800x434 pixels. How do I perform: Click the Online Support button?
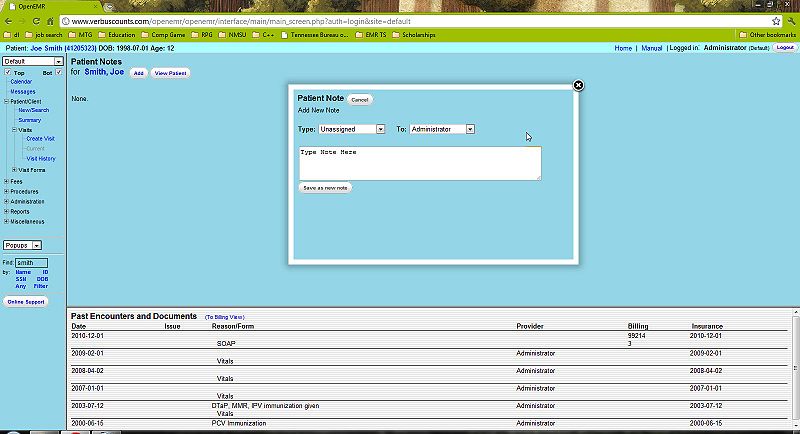point(26,302)
